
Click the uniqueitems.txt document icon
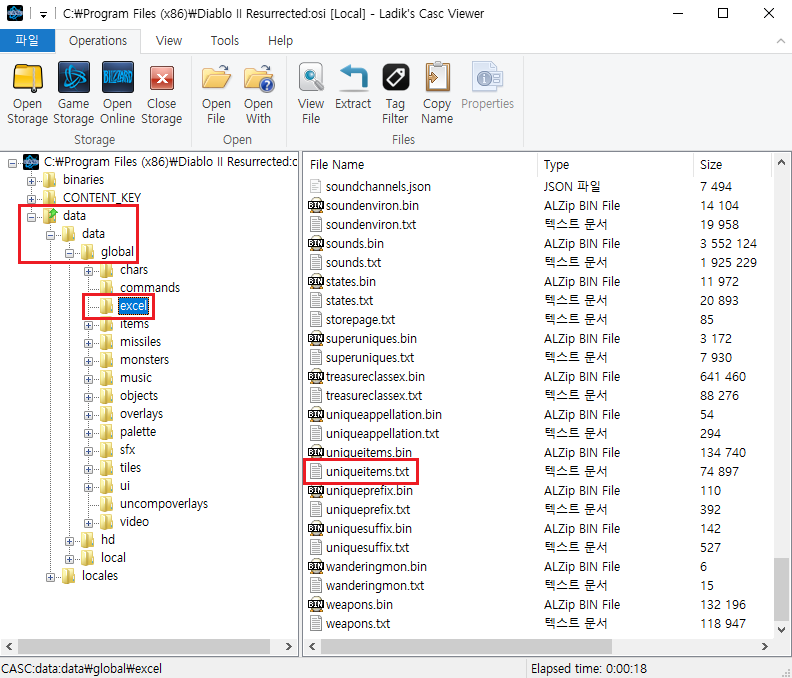tap(316, 471)
